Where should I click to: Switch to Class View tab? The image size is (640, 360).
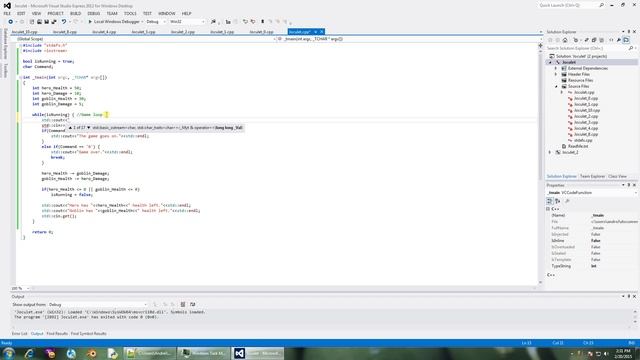click(617, 176)
